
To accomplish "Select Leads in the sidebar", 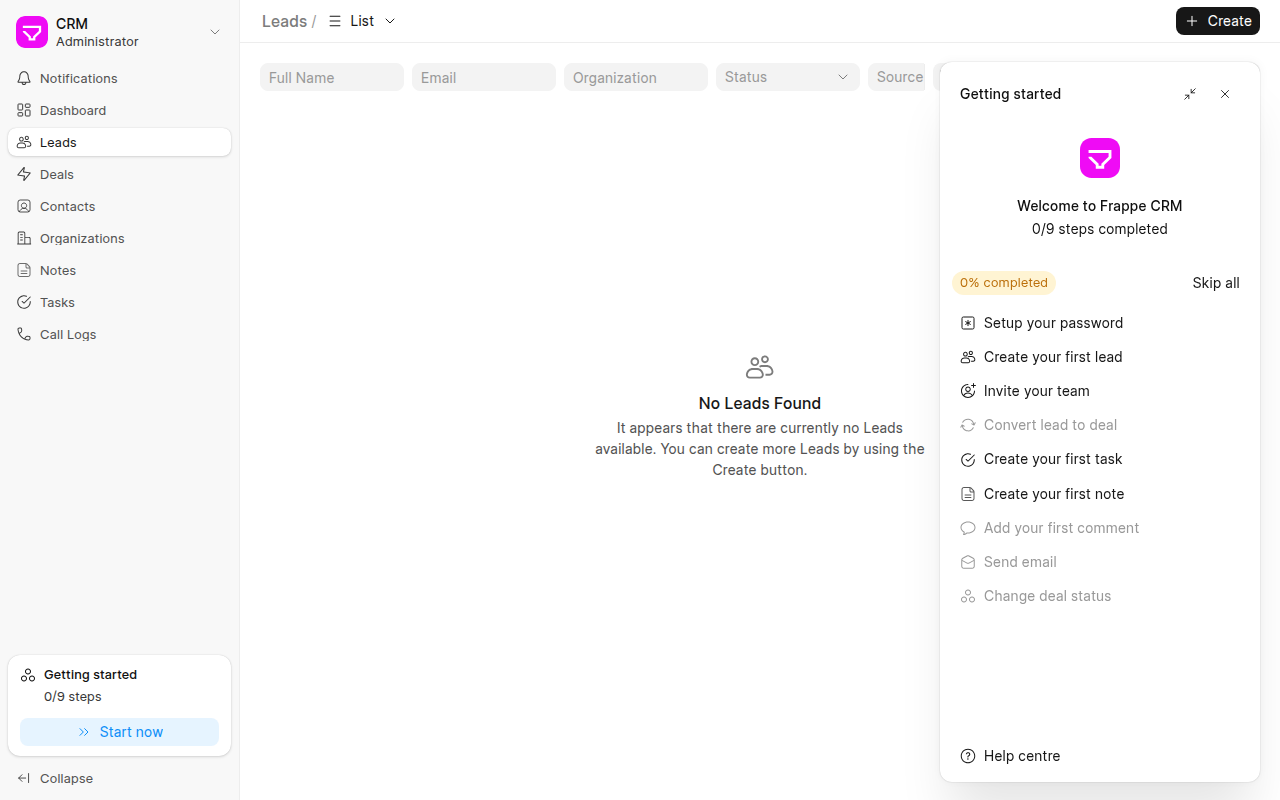I will [x=119, y=142].
